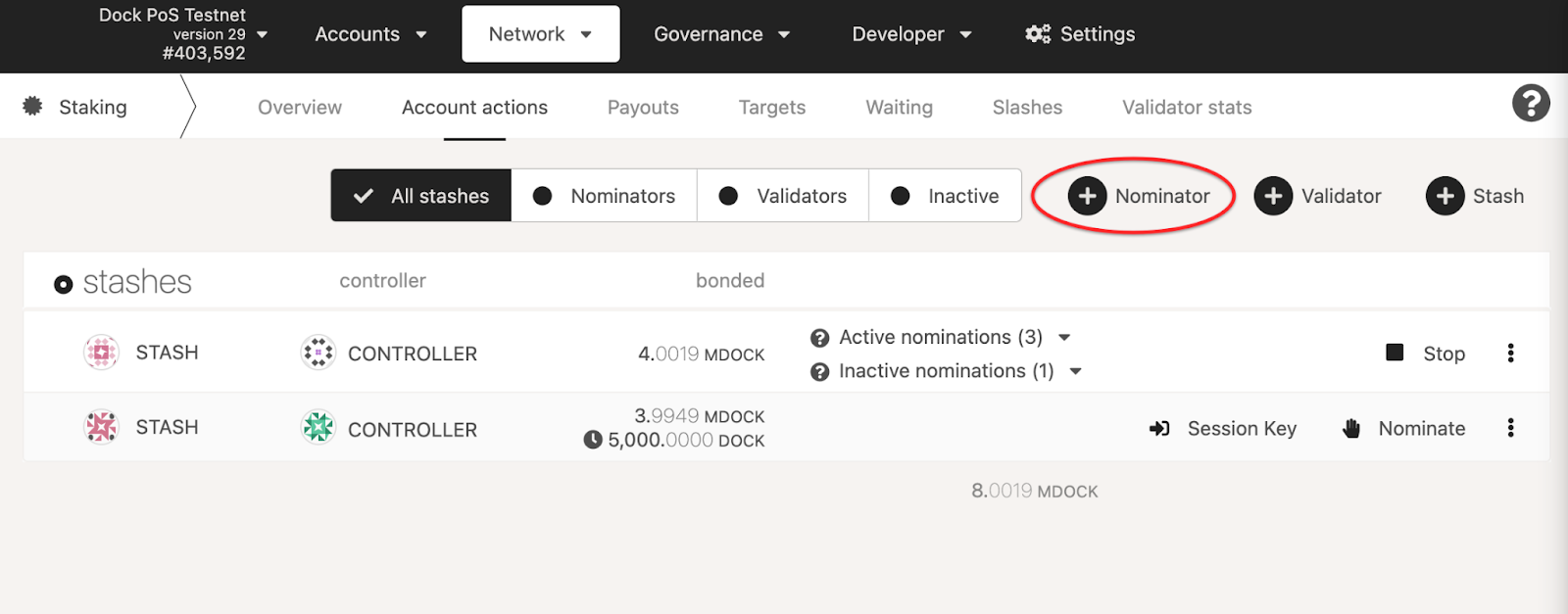Expand the Active nominations (3) list
This screenshot has width=1568, height=614.
1064,338
